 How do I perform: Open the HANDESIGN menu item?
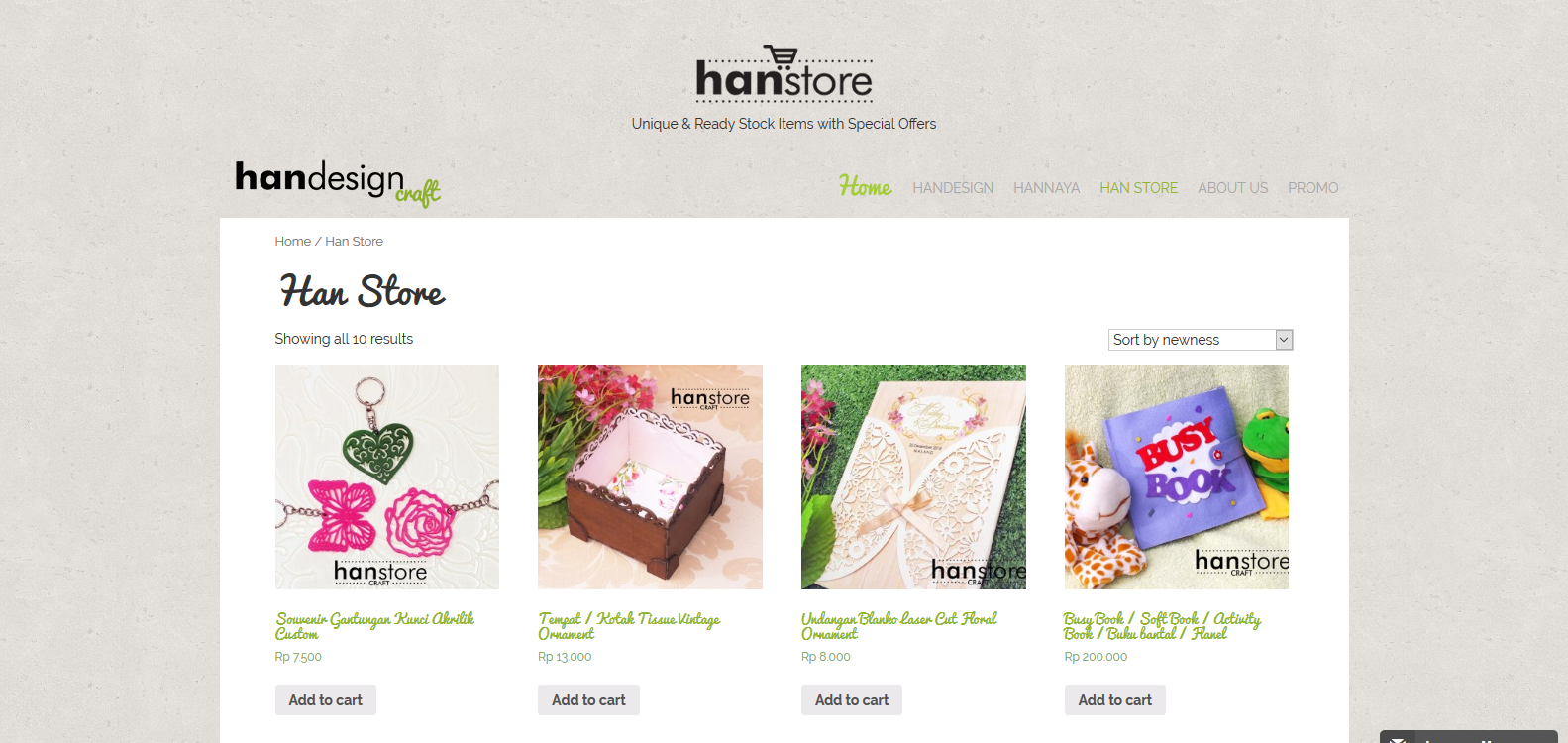953,188
